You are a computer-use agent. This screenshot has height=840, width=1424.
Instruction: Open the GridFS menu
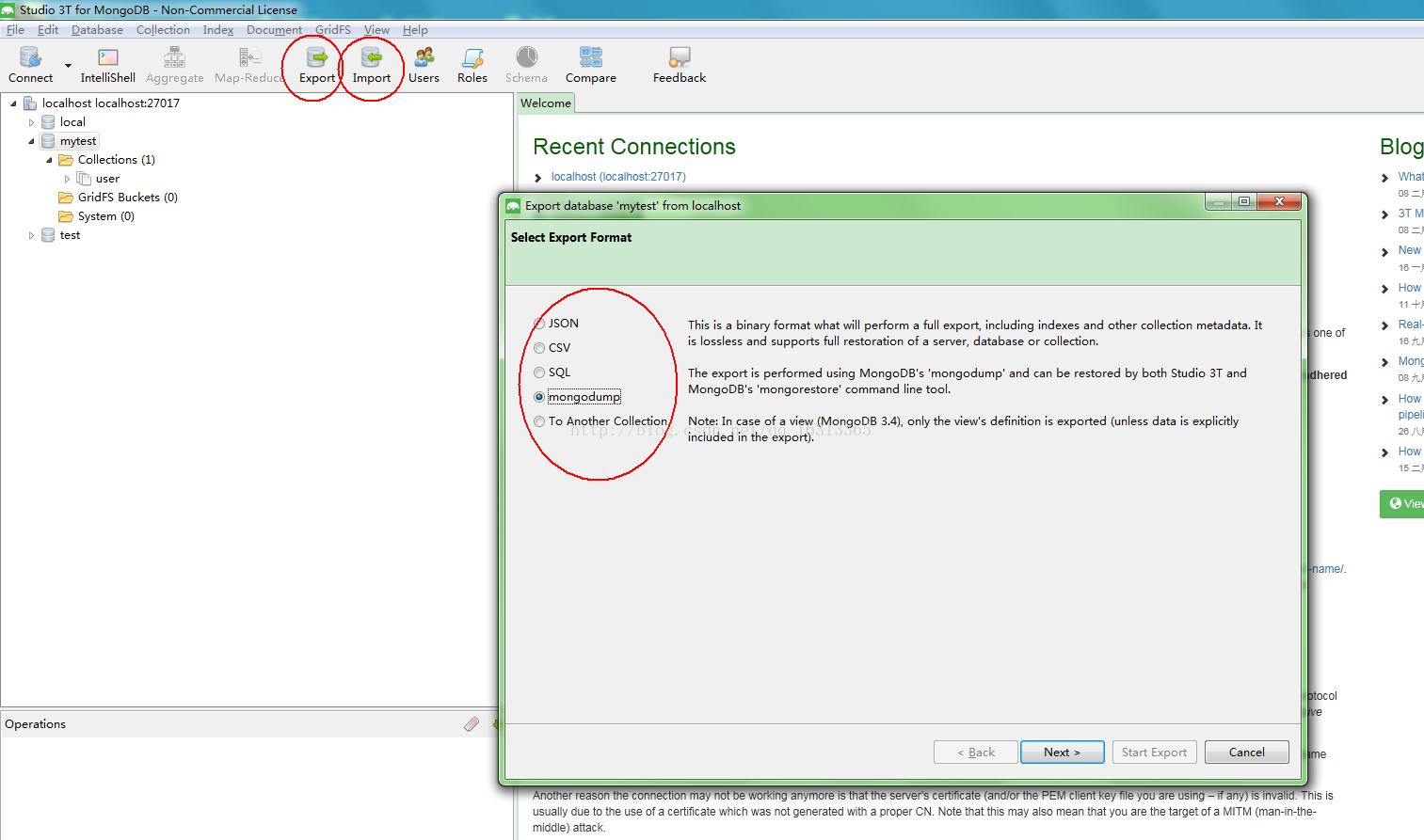[x=333, y=29]
